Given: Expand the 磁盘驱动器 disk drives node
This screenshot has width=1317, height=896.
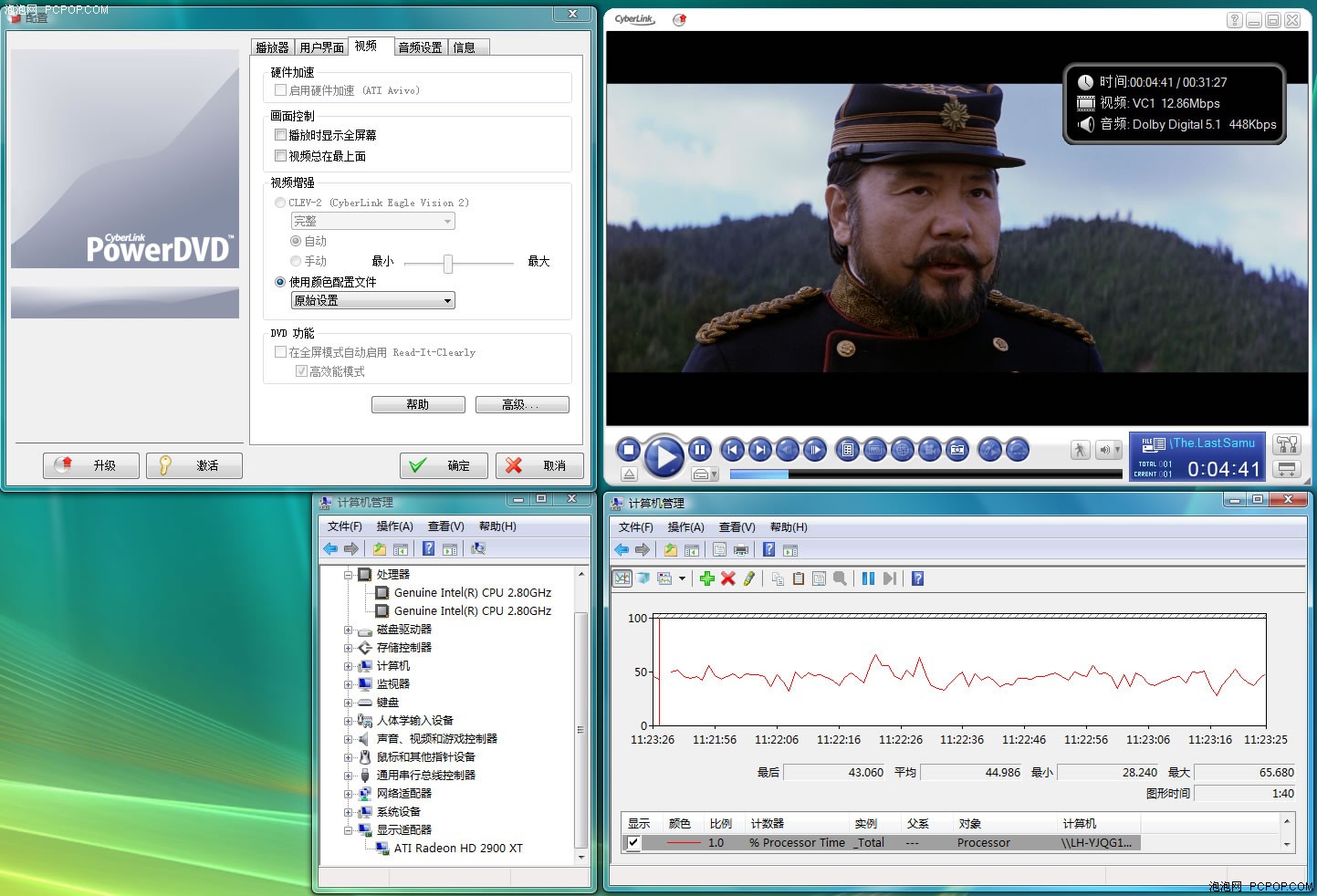Looking at the screenshot, I should [x=348, y=630].
